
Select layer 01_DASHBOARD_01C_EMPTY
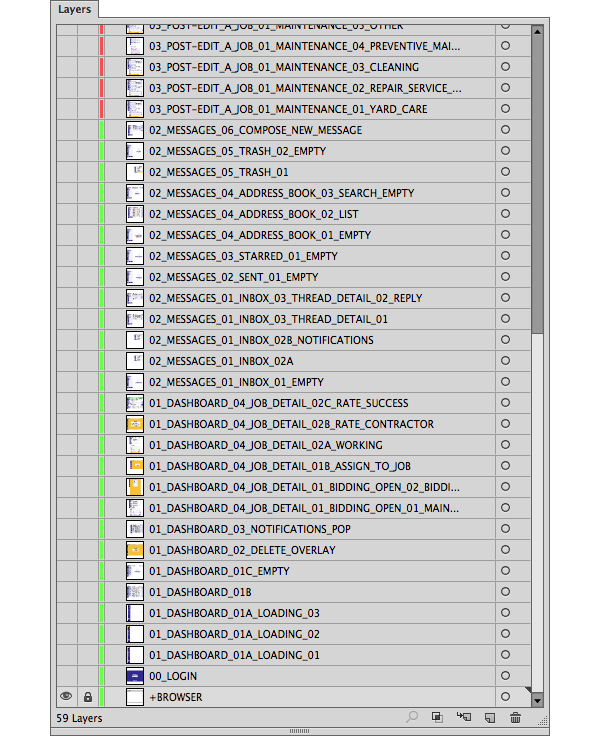(219, 571)
